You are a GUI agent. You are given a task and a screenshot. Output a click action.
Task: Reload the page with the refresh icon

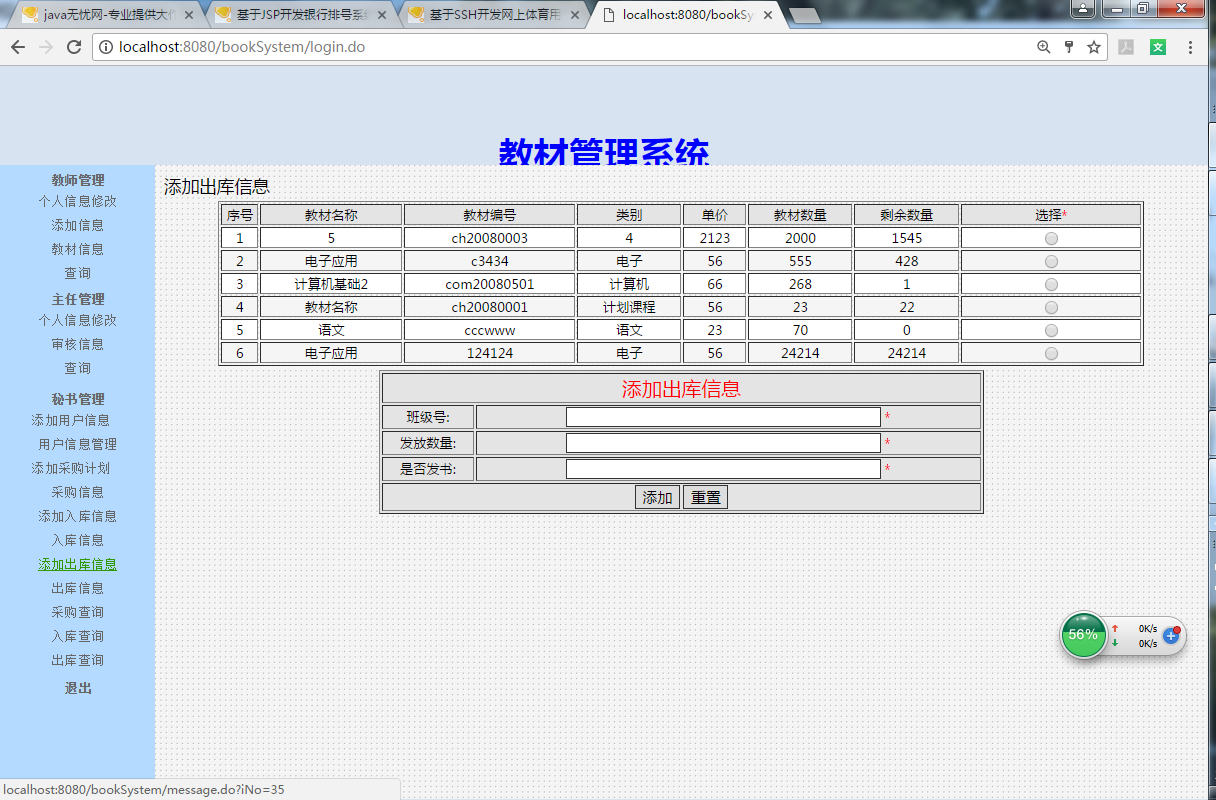pos(74,47)
